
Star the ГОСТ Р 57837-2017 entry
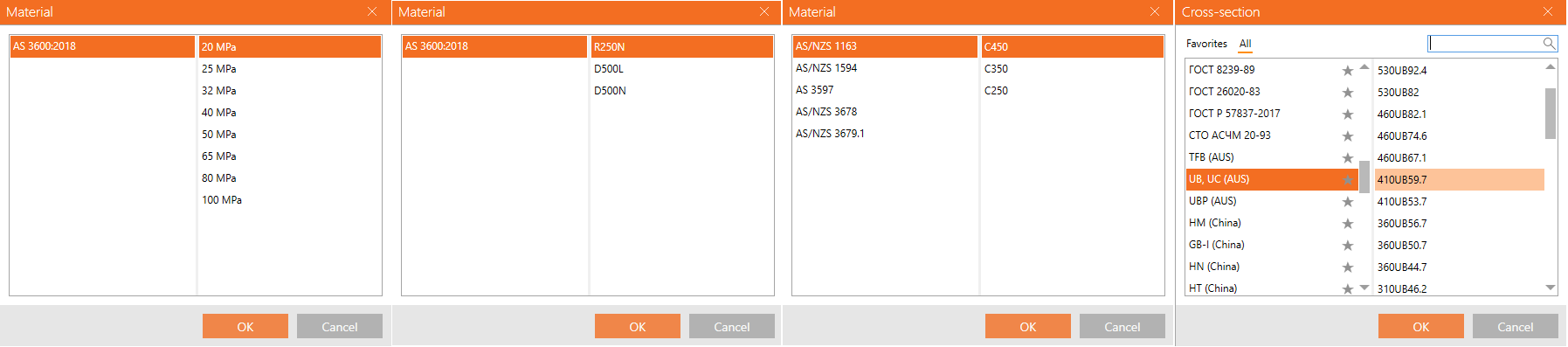[x=1347, y=114]
